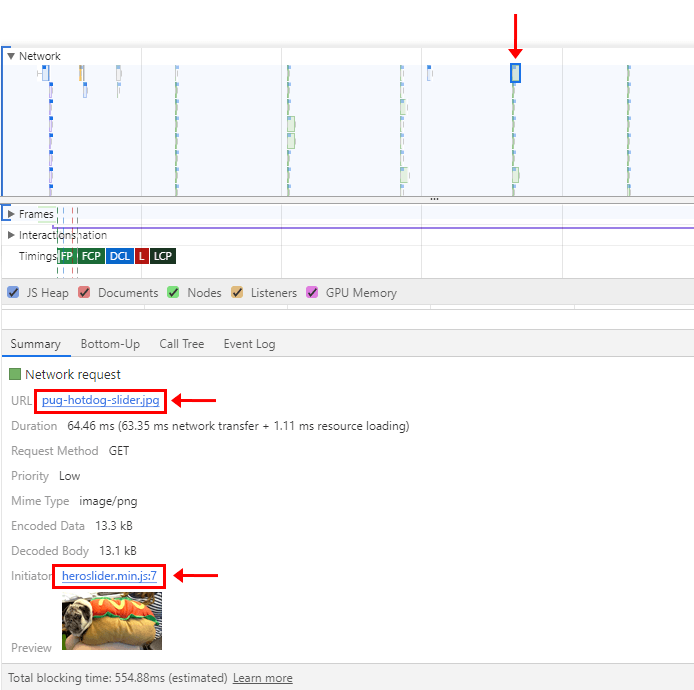Open the heroslider.min.js:7 initiator link

tap(109, 576)
